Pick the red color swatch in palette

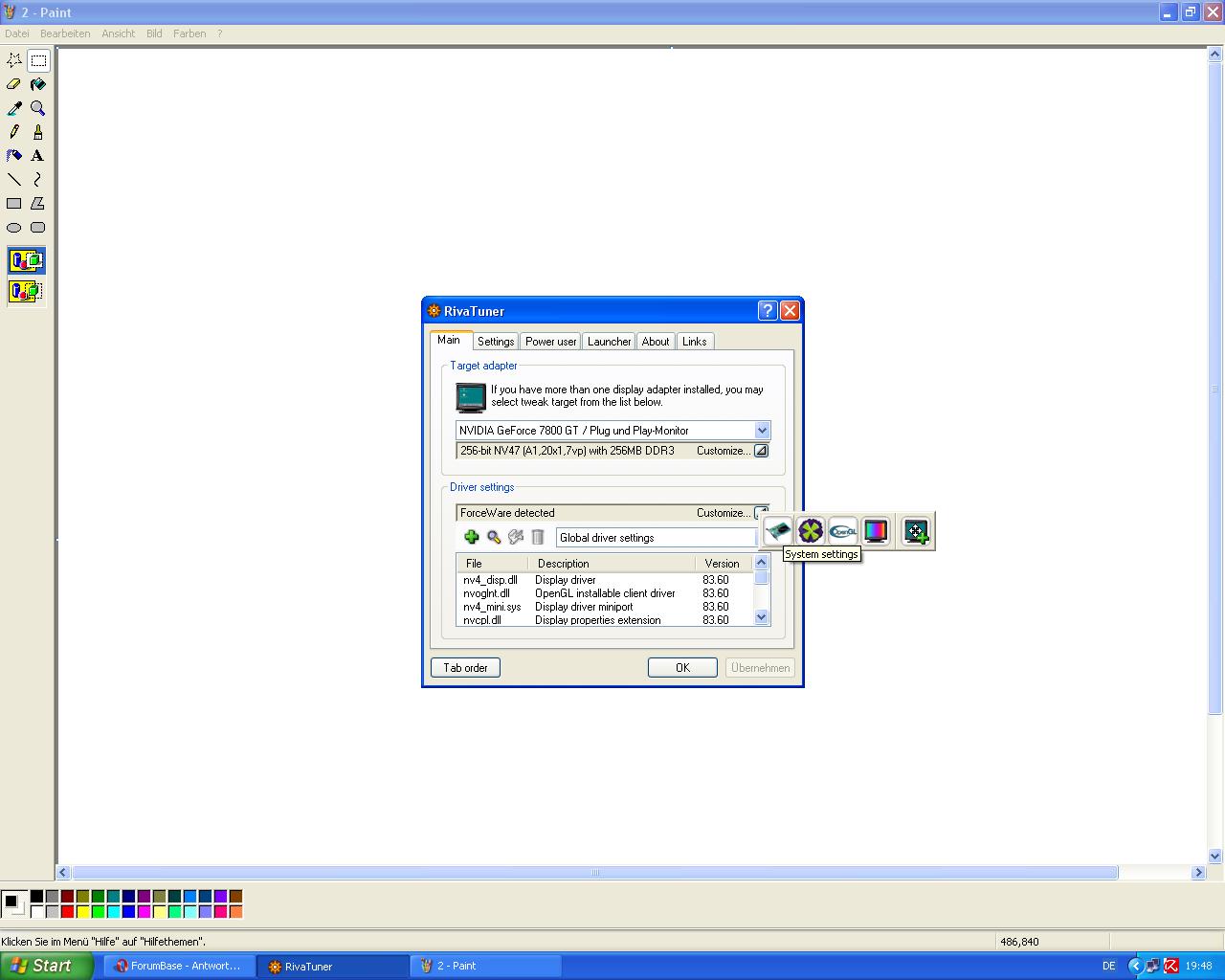[x=67, y=912]
